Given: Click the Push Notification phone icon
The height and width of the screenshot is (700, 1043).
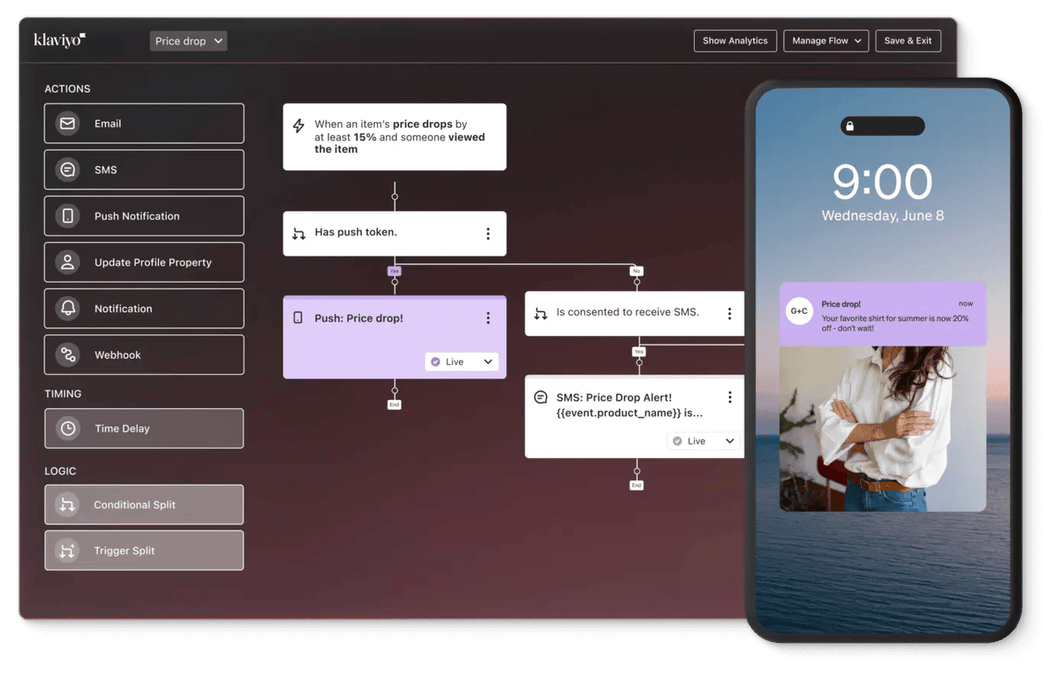Looking at the screenshot, I should coord(66,215).
